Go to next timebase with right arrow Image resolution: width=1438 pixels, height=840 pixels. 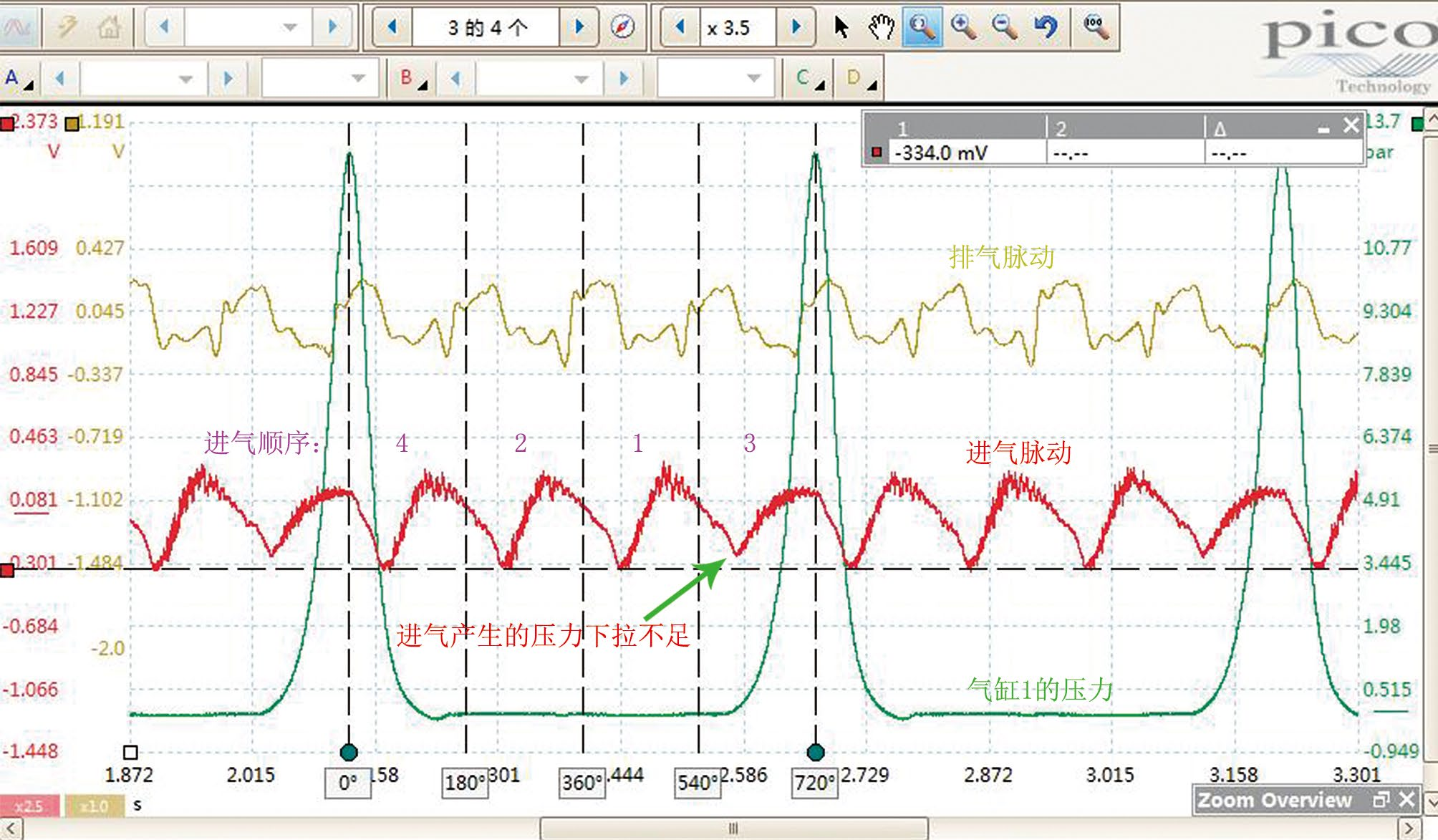point(332,27)
